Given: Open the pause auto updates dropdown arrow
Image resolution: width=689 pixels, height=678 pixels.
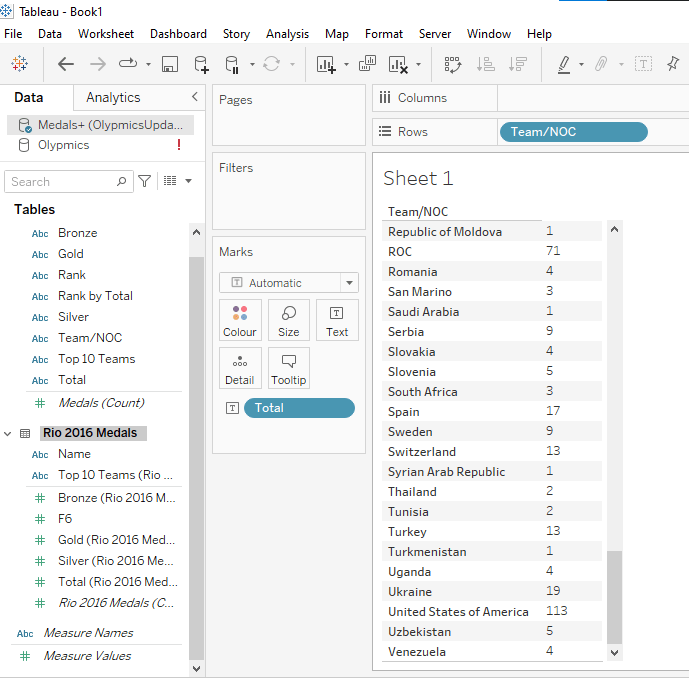Looking at the screenshot, I should (x=252, y=65).
